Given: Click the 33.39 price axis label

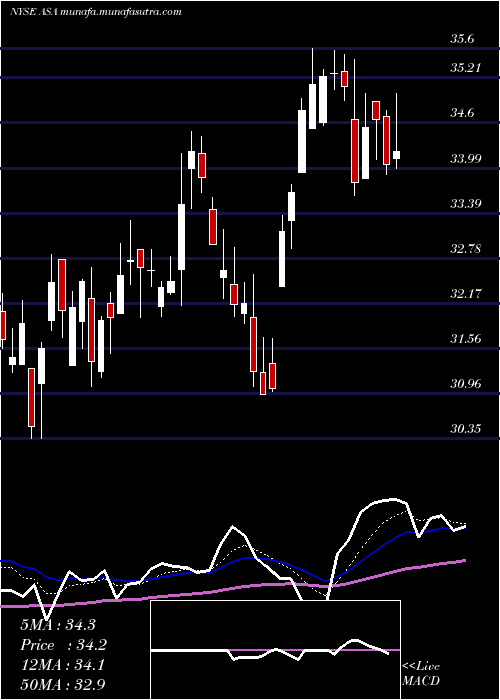Looking at the screenshot, I should 466,204.
